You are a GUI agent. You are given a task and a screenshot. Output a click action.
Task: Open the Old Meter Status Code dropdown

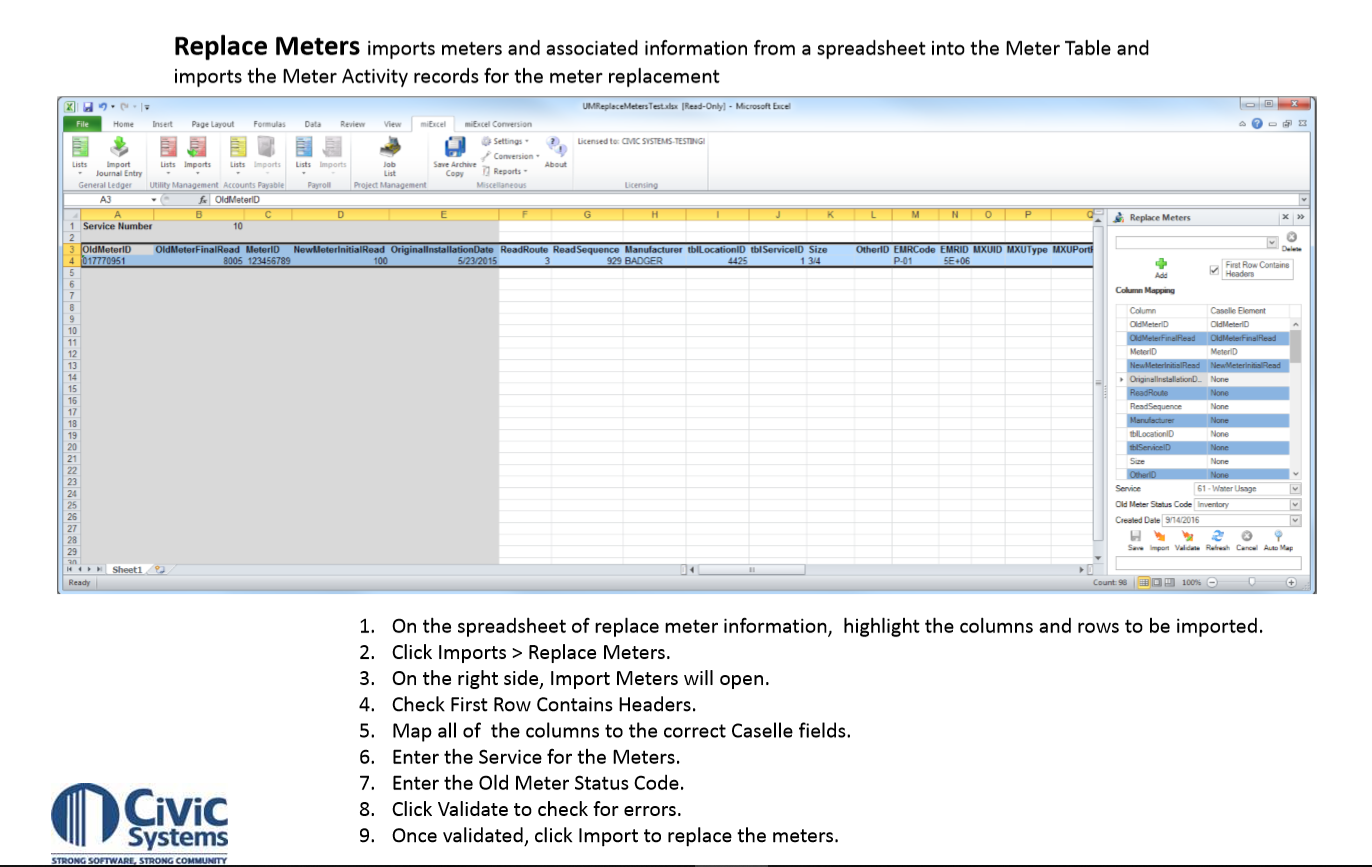pos(1295,505)
